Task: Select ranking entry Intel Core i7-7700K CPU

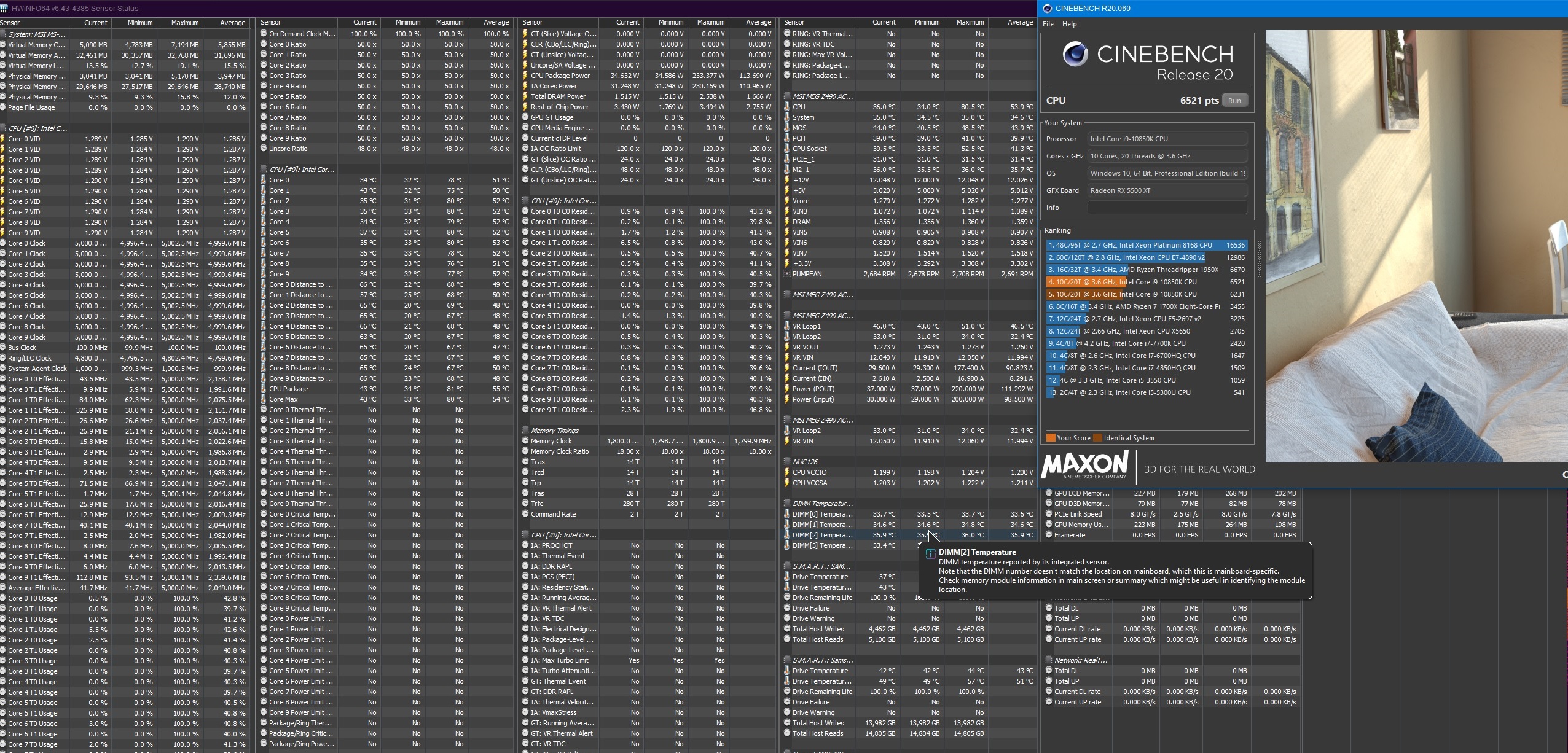Action: (1147, 343)
